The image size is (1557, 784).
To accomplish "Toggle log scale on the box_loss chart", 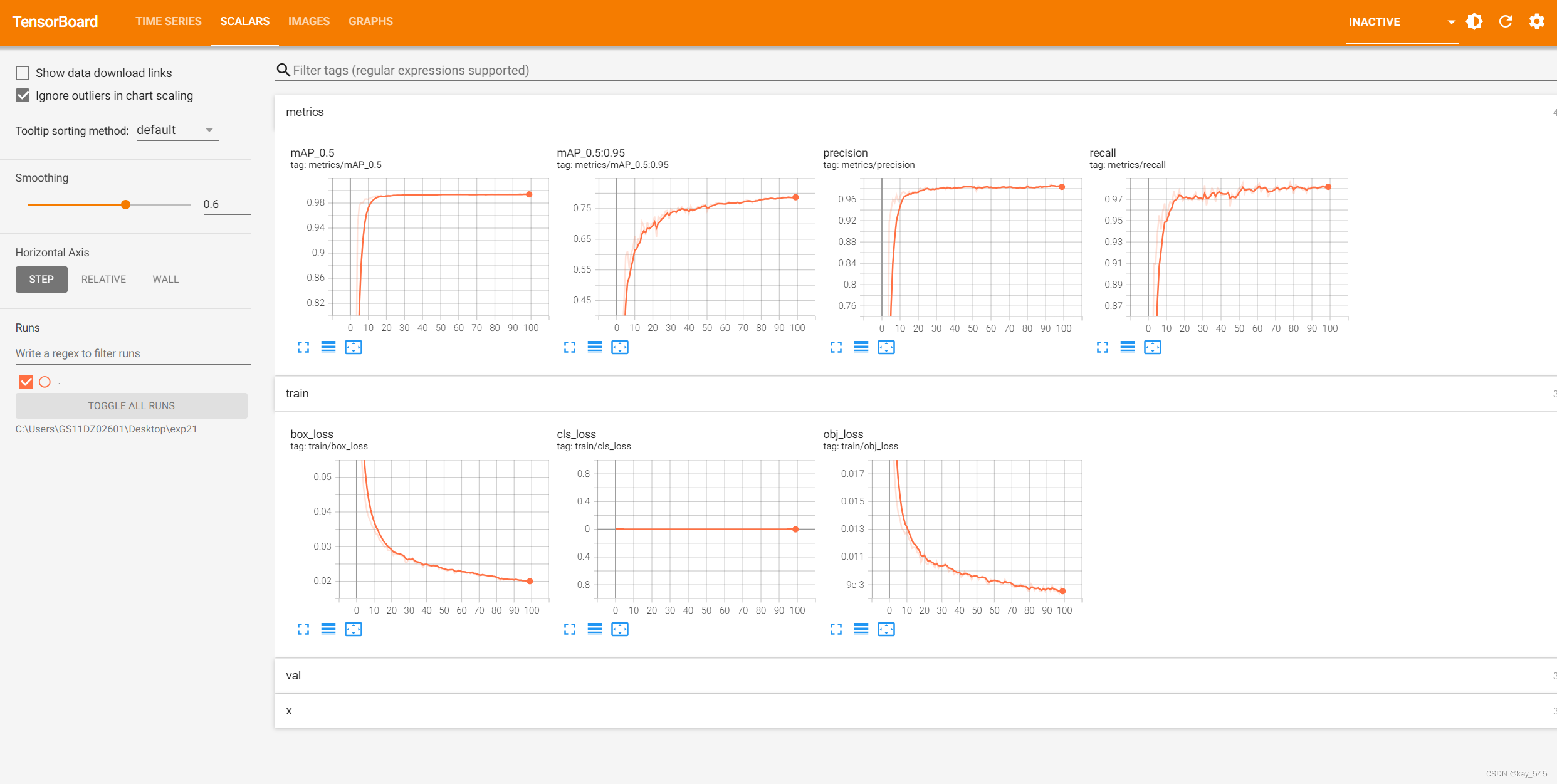I will point(328,629).
